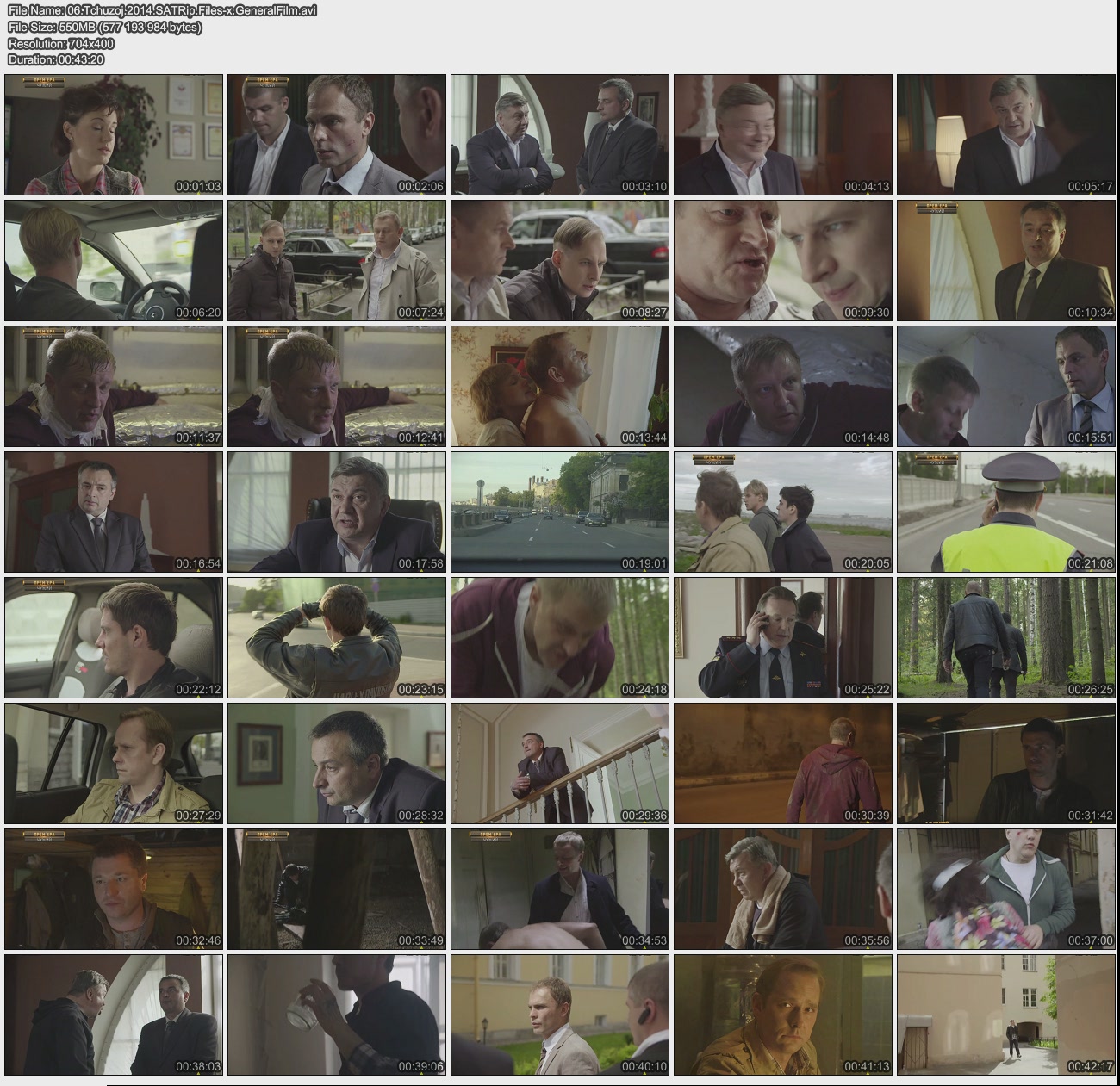Viewport: 1120px width, 1086px height.
Task: Select the final frame at 00:42:17
Action: [1006, 1015]
